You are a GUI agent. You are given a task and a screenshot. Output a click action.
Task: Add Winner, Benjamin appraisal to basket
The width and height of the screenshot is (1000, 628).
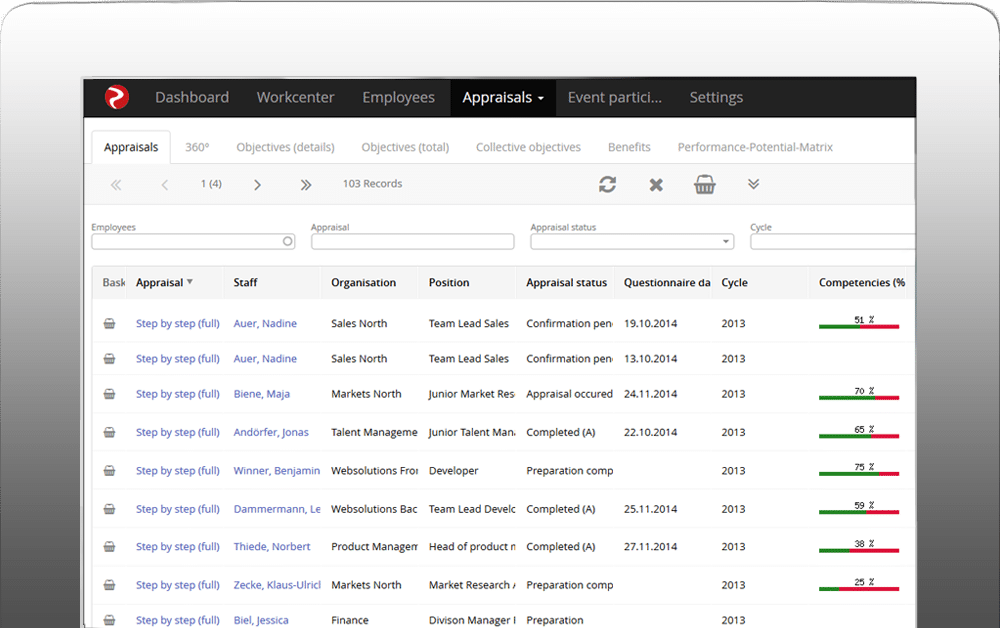pos(110,471)
